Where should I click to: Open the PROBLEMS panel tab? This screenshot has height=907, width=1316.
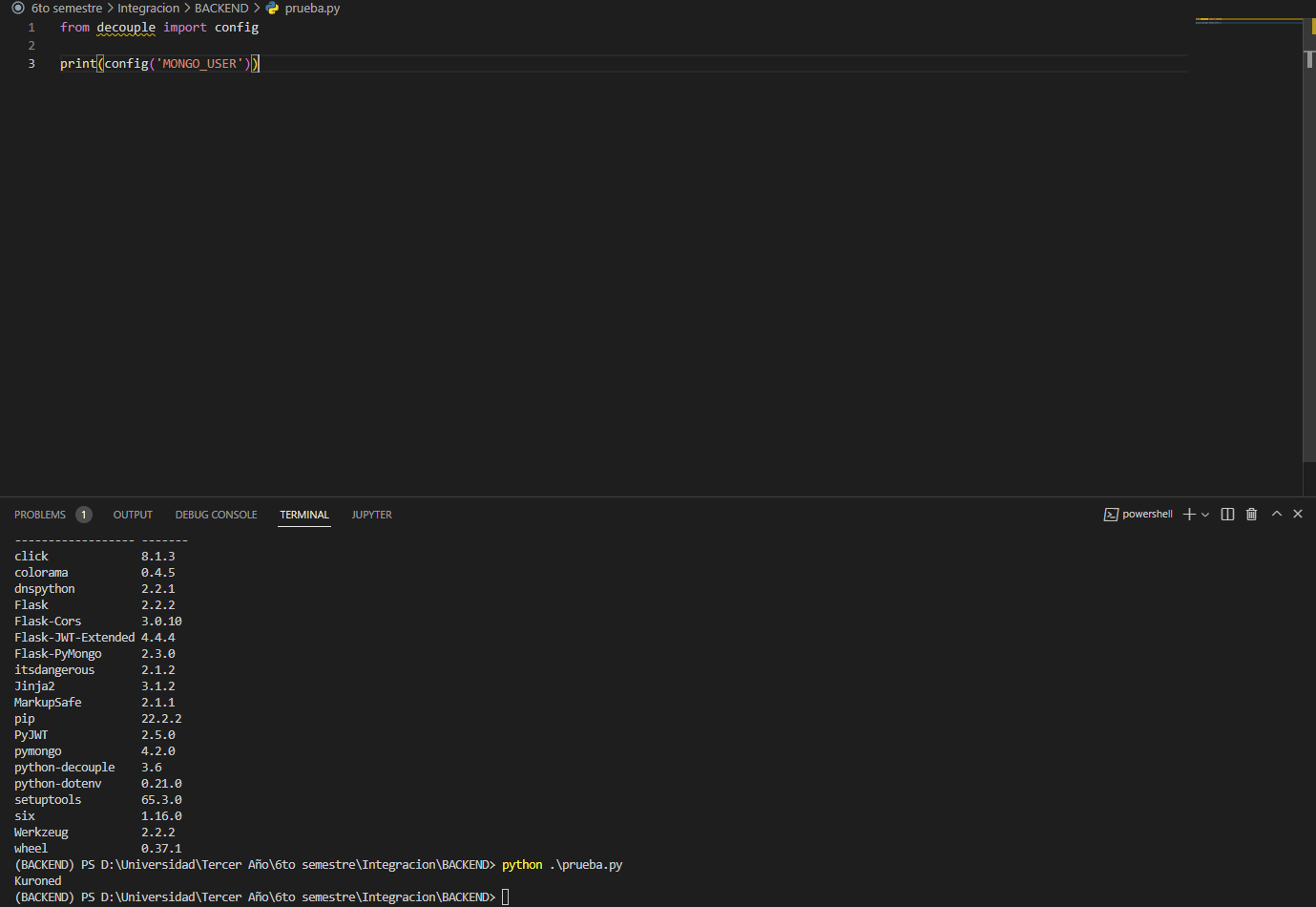(40, 515)
